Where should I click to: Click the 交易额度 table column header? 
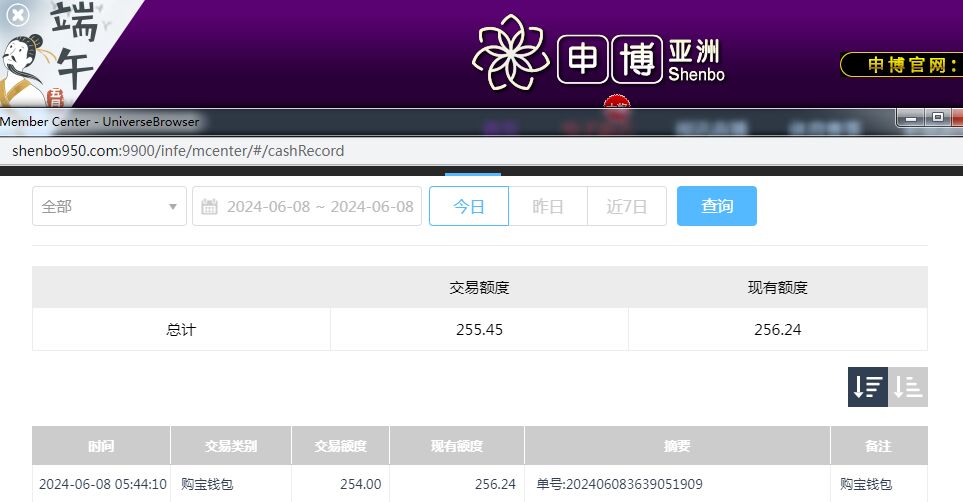pyautogui.click(x=340, y=446)
